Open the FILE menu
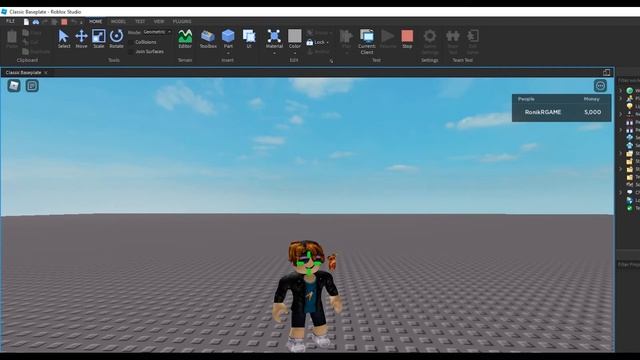Screen dimensions: 640x360 point(10,21)
